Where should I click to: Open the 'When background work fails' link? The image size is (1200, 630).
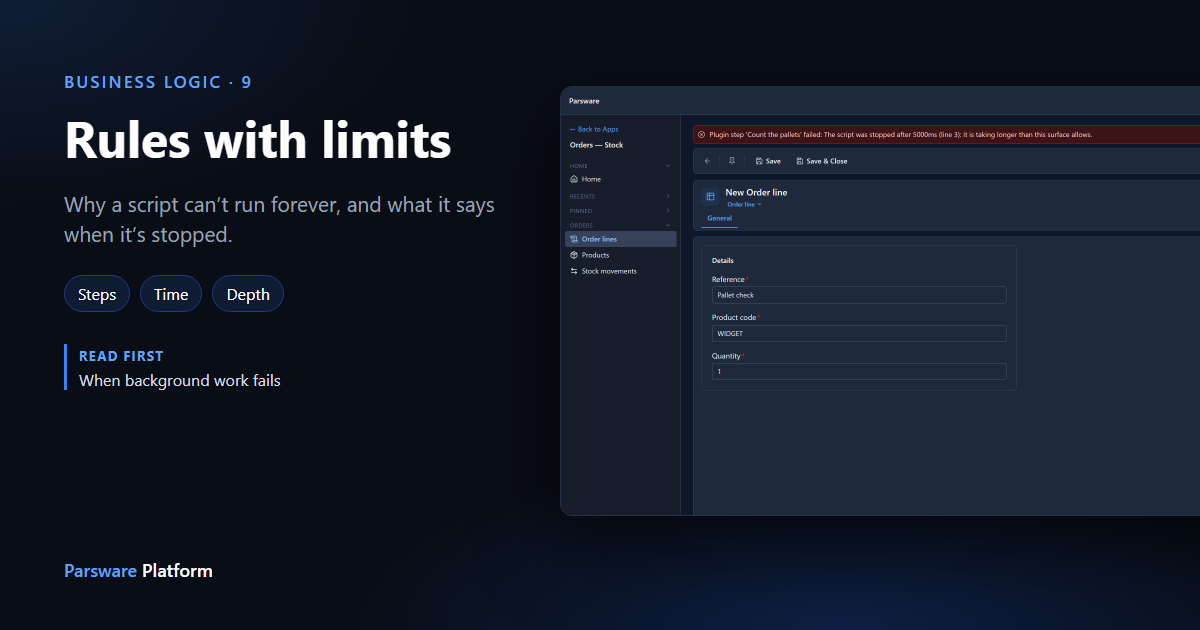pos(180,381)
